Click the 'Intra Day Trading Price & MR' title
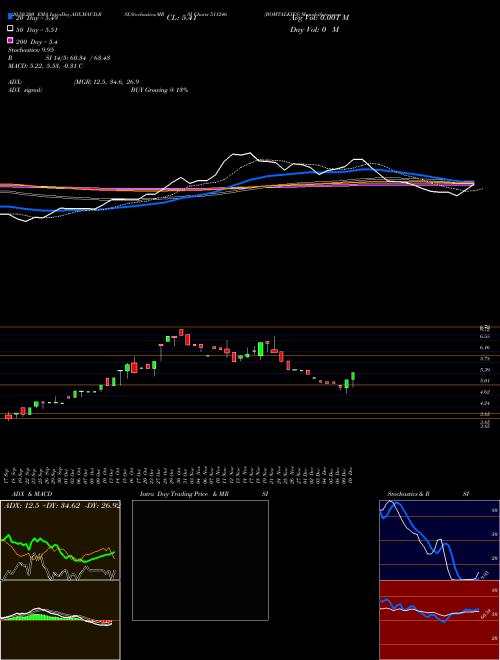Image resolution: width=500 pixels, height=660 pixels. tap(184, 494)
